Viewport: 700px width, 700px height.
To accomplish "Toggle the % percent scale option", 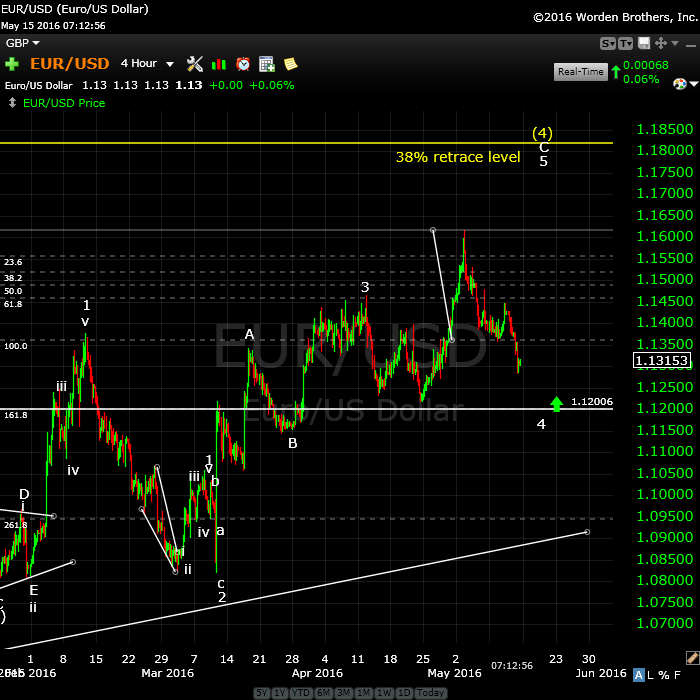I will point(664,675).
